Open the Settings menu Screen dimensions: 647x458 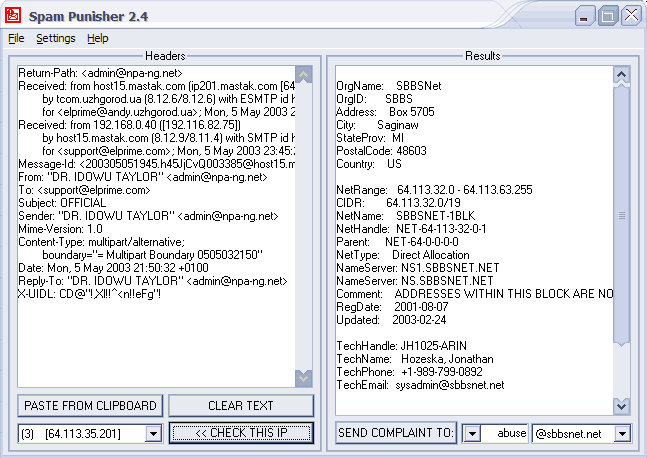[56, 38]
